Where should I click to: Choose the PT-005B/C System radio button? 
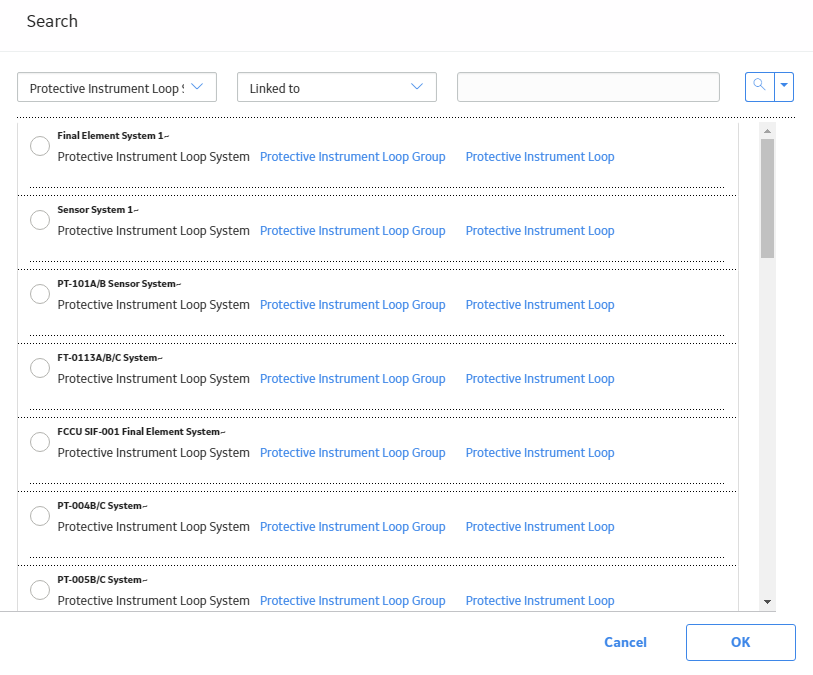[40, 590]
